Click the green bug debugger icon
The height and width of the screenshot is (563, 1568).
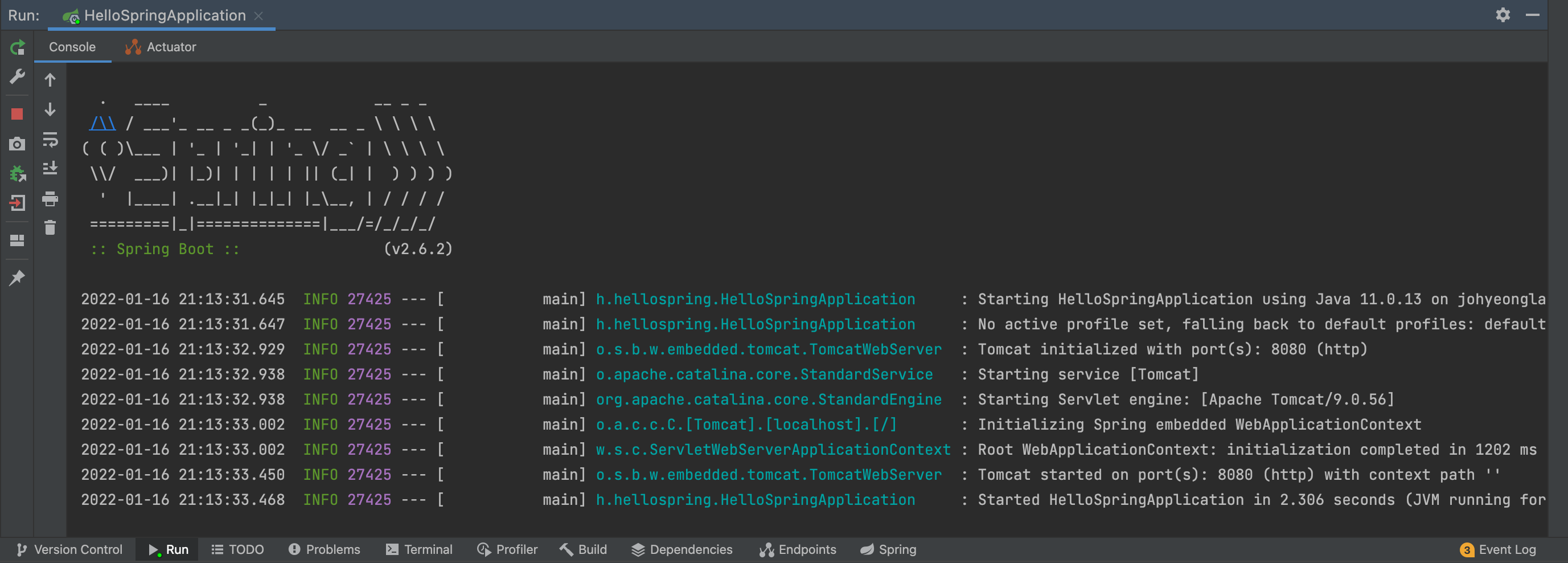[x=18, y=174]
